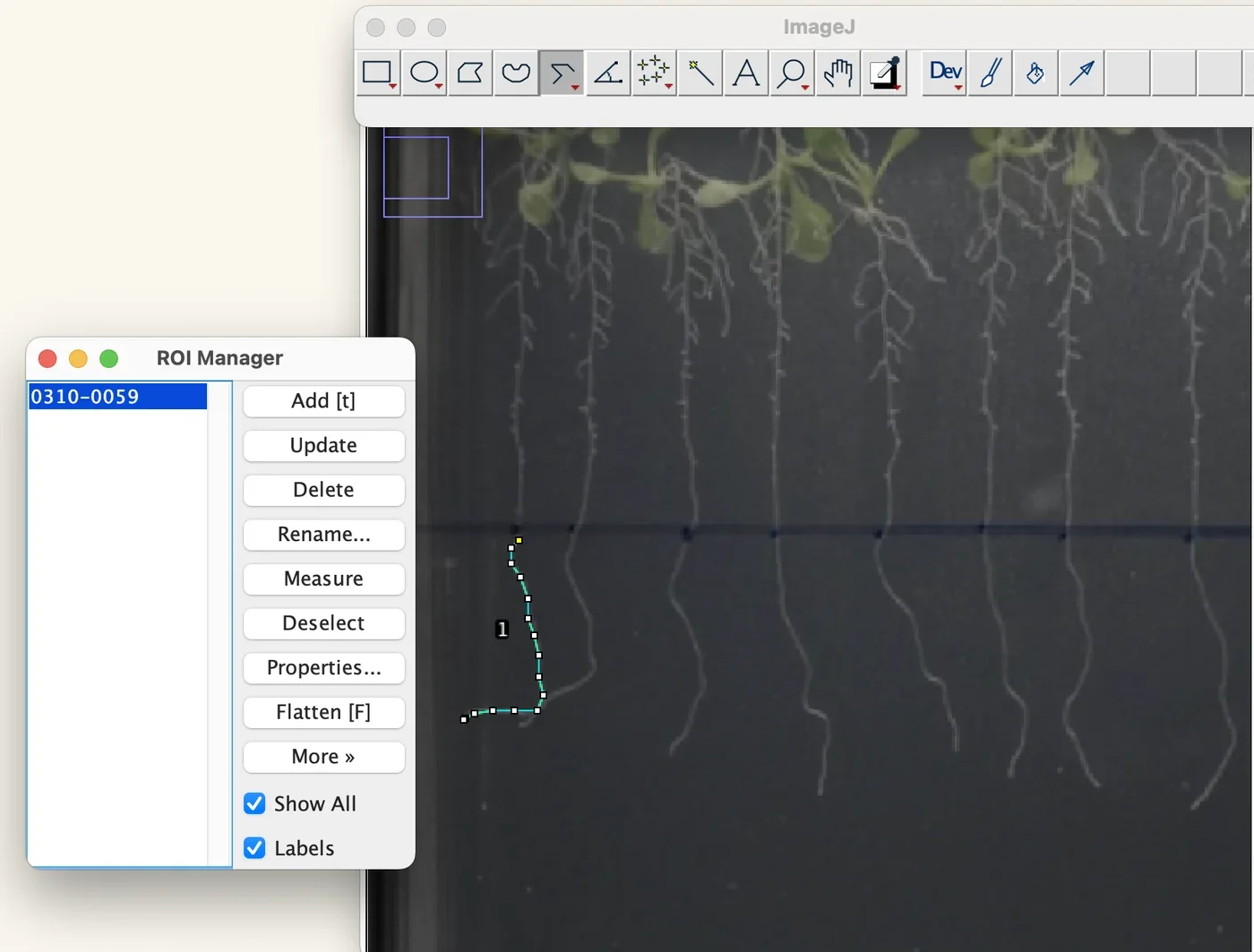Close the ROI Manager window
Viewport: 1254px width, 952px height.
coord(47,358)
